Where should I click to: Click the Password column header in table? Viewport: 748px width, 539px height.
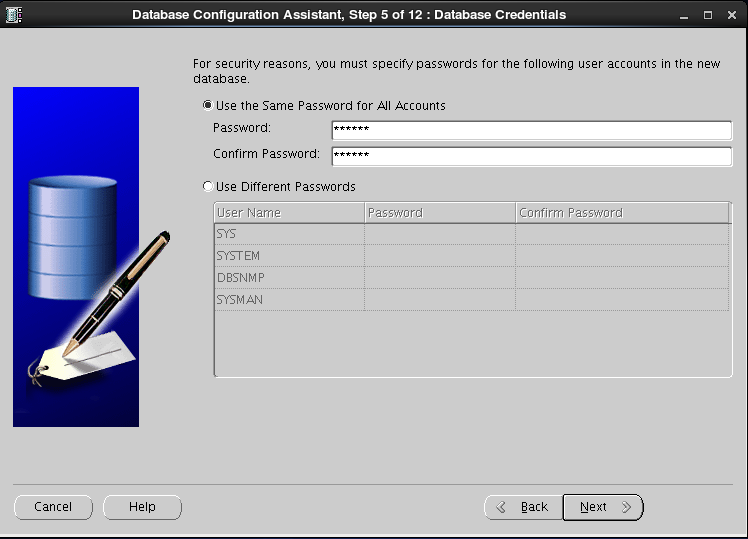pyautogui.click(x=440, y=213)
